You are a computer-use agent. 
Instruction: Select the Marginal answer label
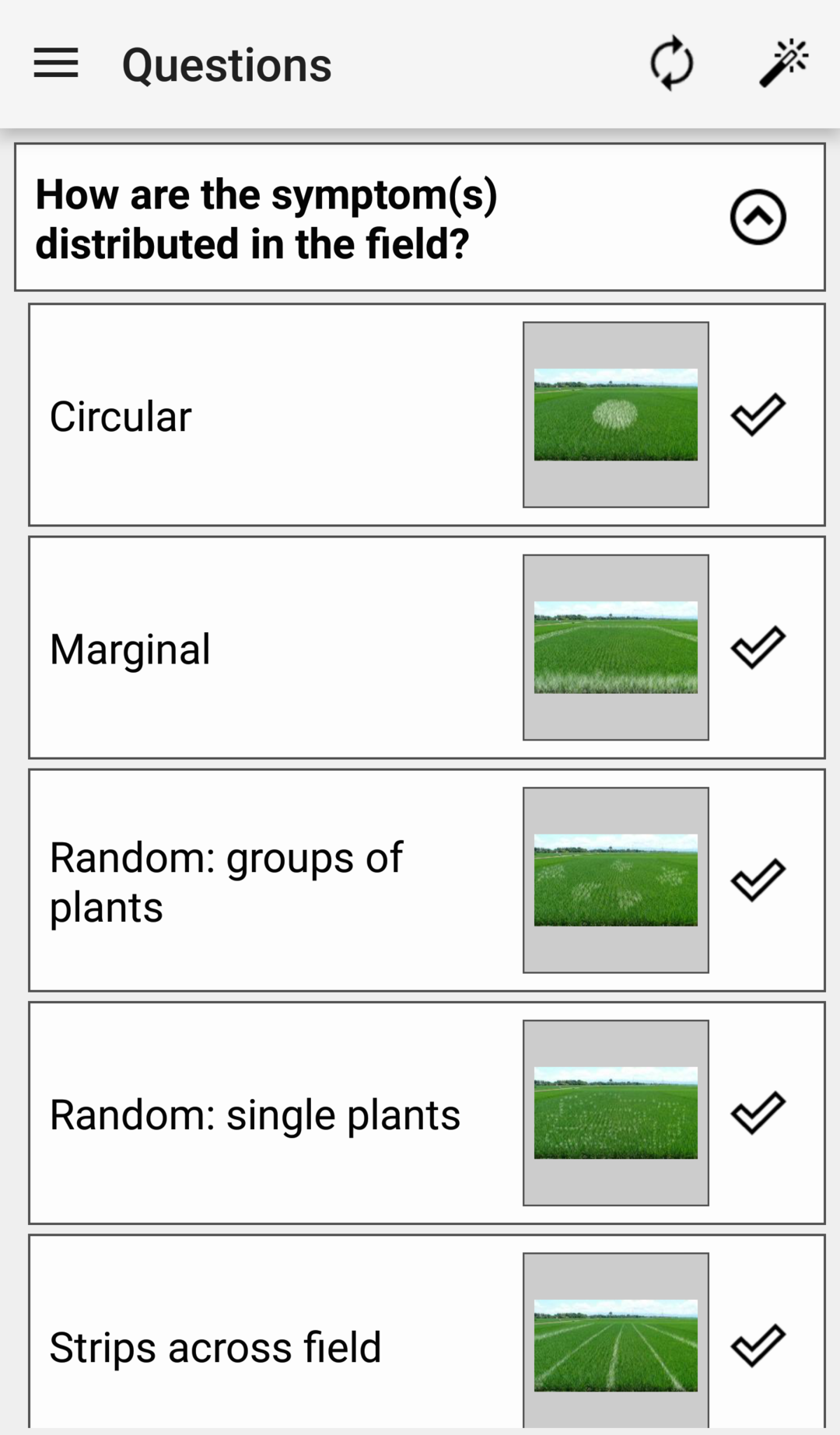click(x=130, y=649)
